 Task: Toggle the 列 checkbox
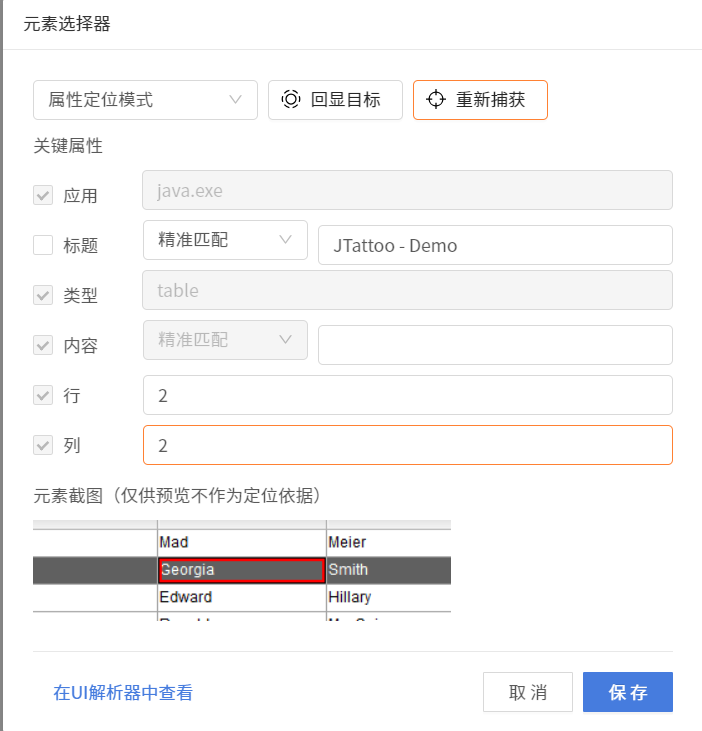click(43, 445)
